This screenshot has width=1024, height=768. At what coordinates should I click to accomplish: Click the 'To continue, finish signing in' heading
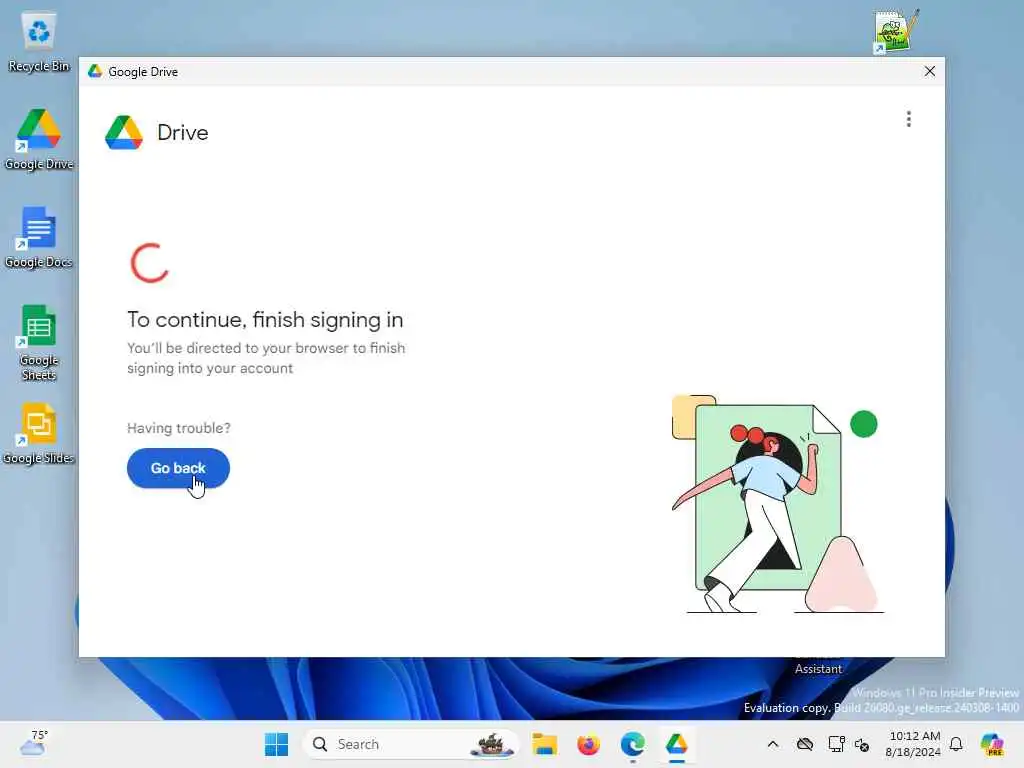[265, 319]
